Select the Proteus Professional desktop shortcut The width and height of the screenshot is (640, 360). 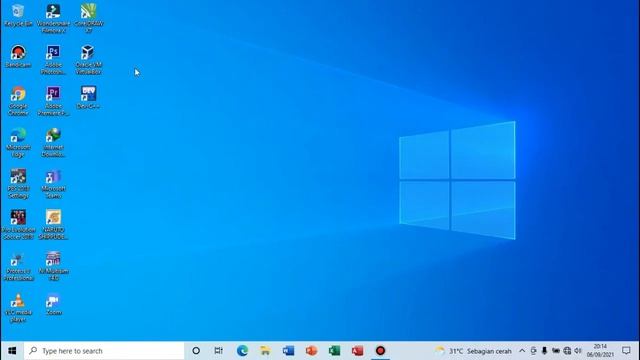(x=18, y=266)
